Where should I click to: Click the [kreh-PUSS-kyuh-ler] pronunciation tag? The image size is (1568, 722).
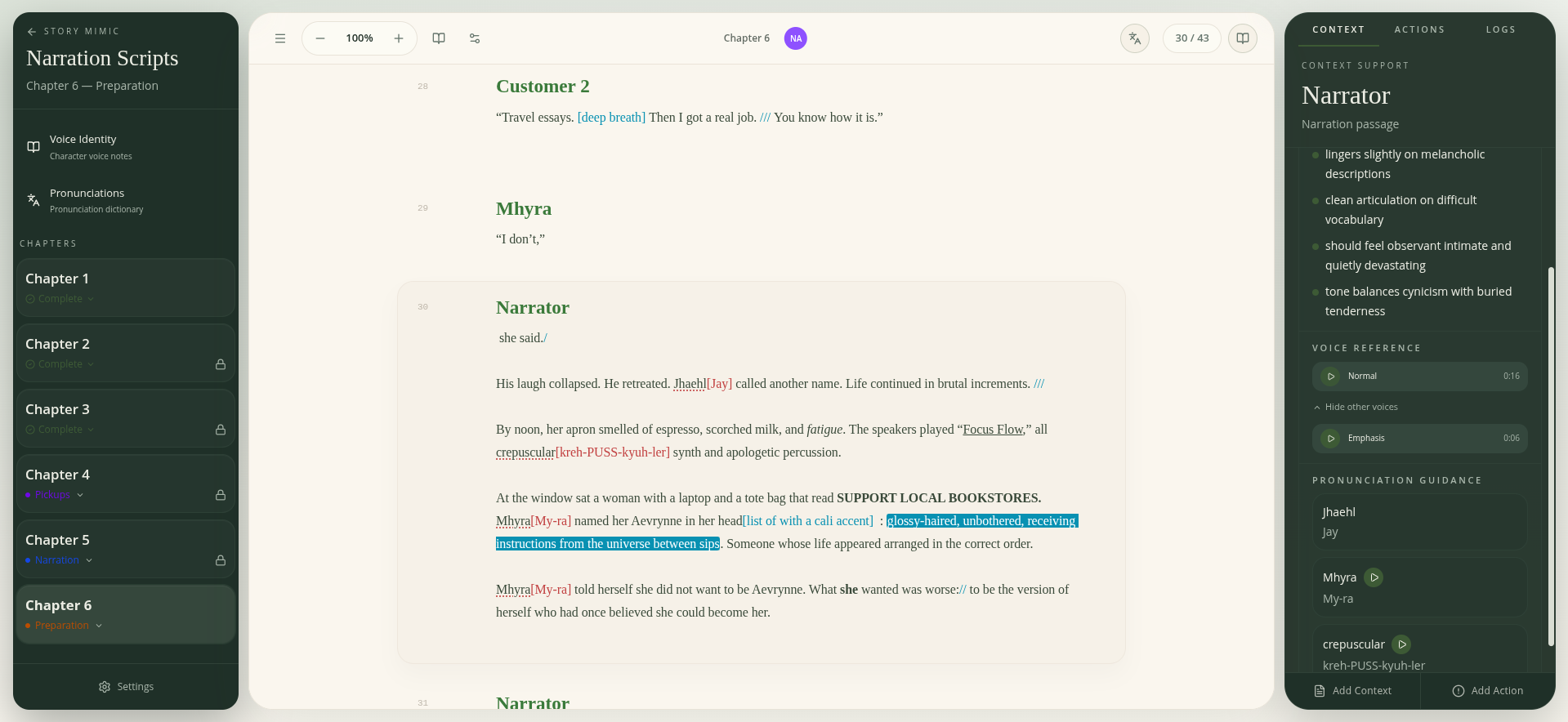click(613, 452)
